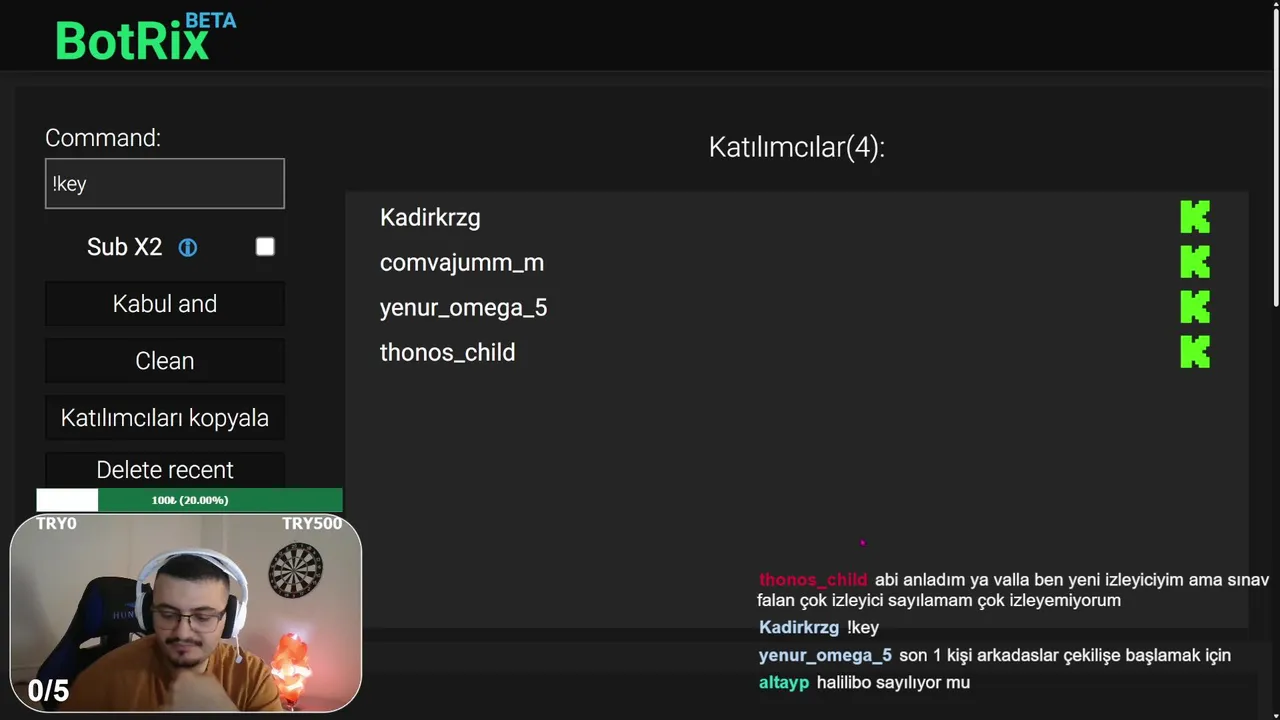The height and width of the screenshot is (720, 1280).
Task: Click the Kick icon beside comvajumm_m
Action: click(x=1195, y=262)
